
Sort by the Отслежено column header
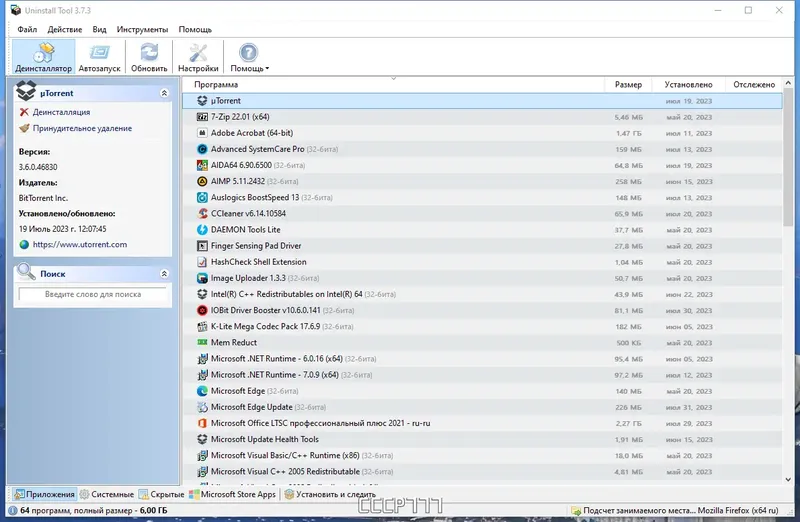click(x=754, y=85)
